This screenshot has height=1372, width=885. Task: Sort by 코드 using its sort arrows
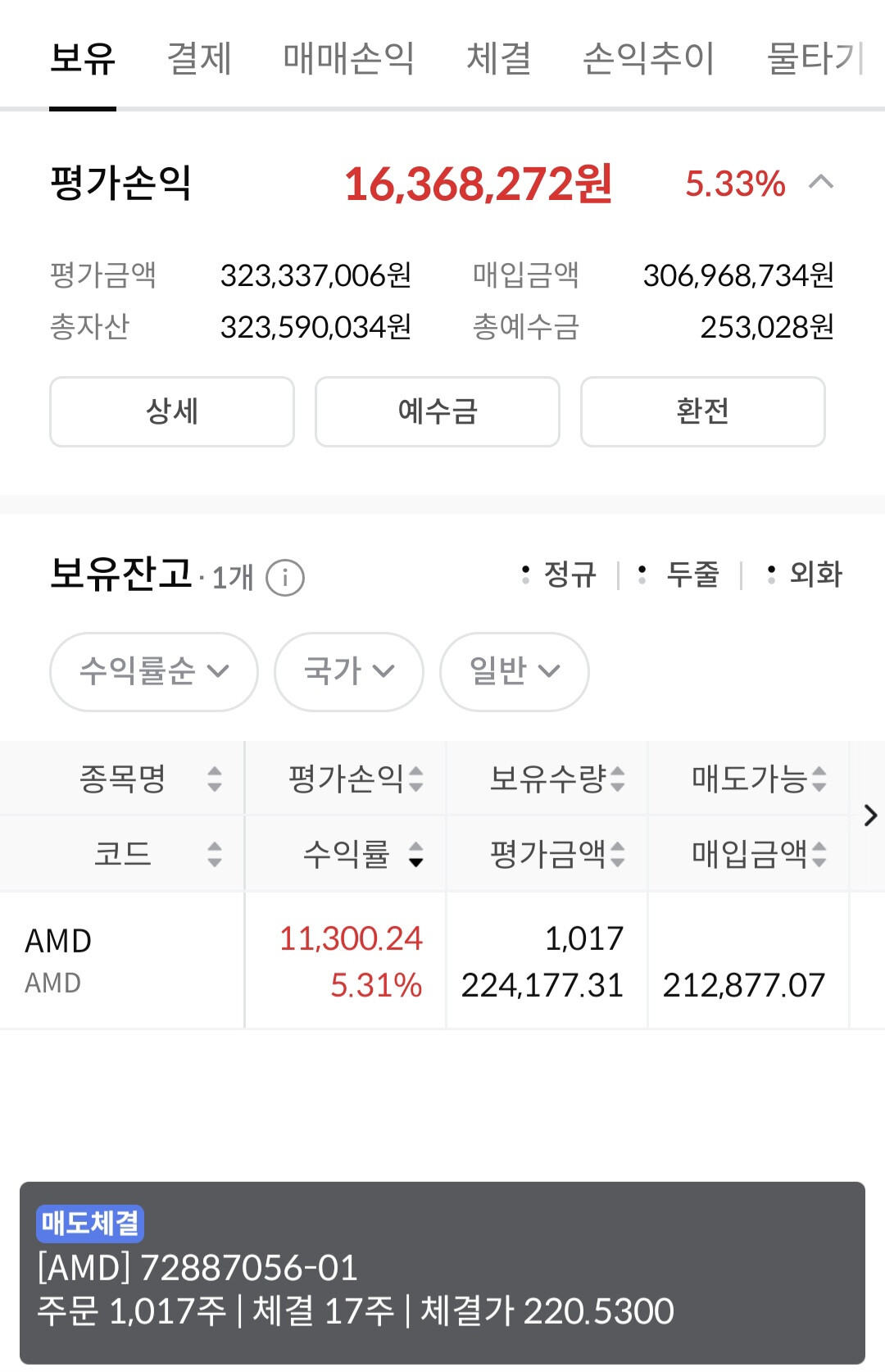pos(215,854)
